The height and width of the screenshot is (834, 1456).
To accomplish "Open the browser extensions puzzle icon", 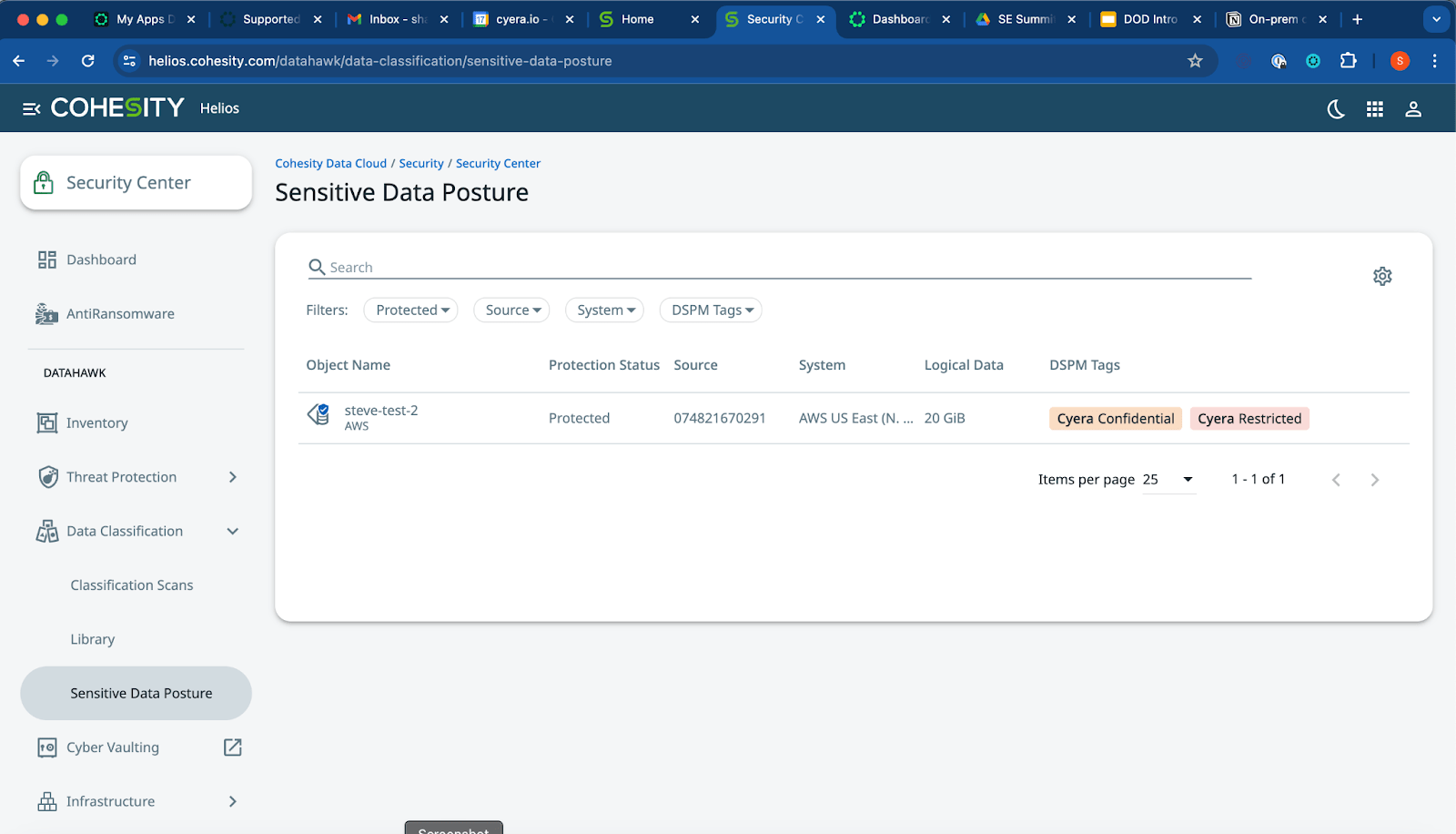I will click(1348, 61).
